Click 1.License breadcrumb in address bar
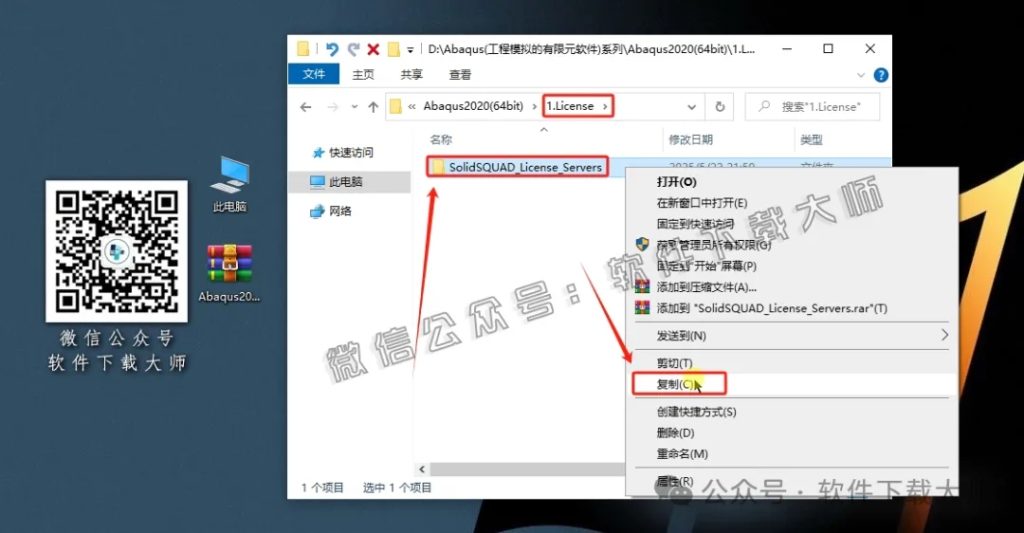The height and width of the screenshot is (533, 1024). pos(570,106)
